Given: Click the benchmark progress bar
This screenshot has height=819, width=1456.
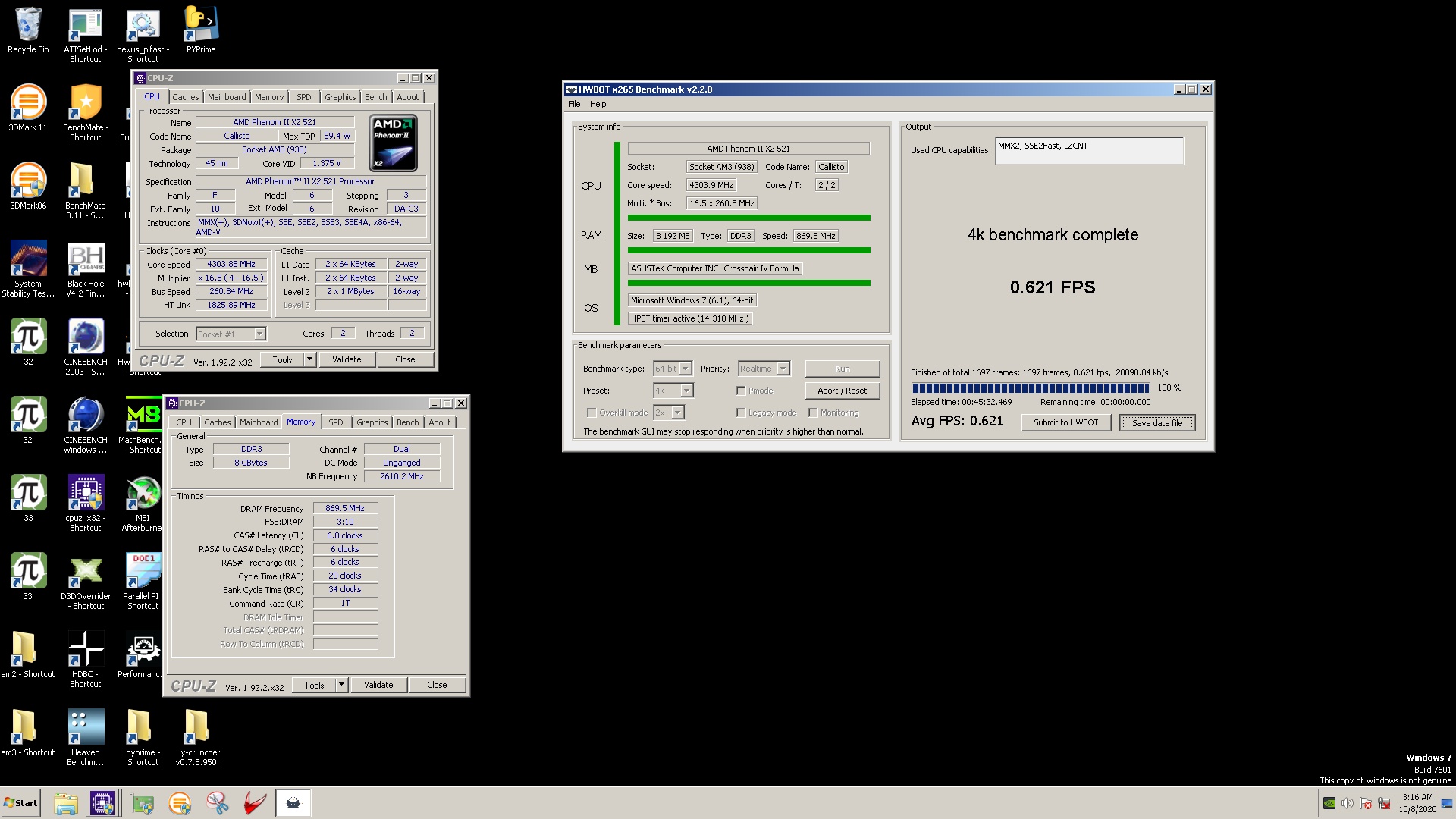Looking at the screenshot, I should (1030, 388).
